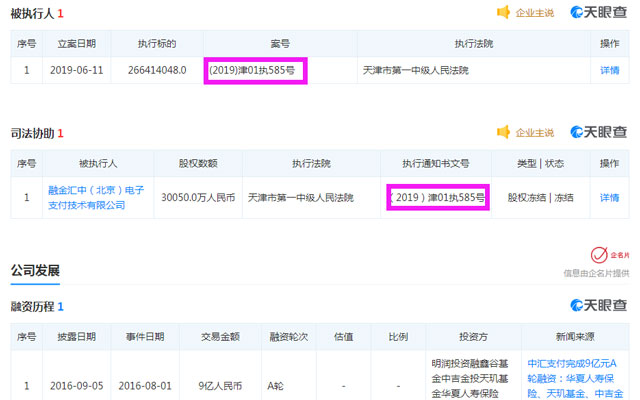Click the 投资方 column header
Viewport: 640px width, 400px height.
pos(473,336)
